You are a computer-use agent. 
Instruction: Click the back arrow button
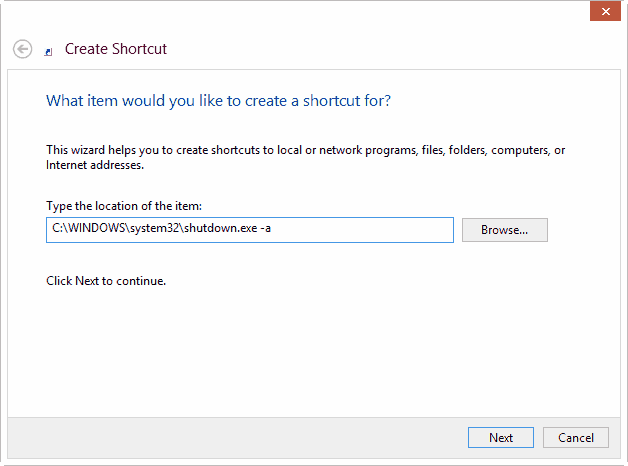tap(22, 48)
